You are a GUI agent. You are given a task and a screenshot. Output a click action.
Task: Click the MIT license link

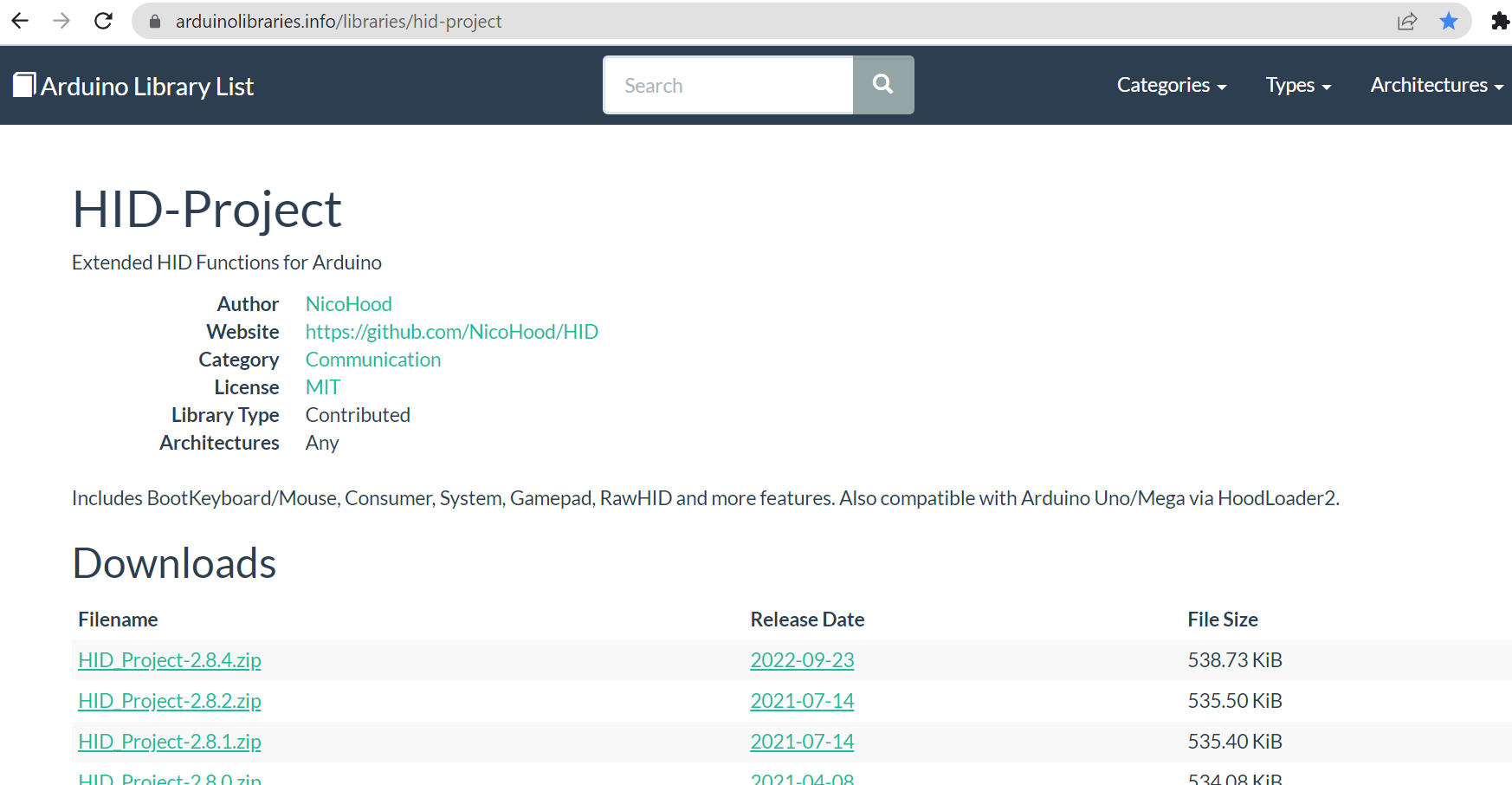(x=323, y=387)
